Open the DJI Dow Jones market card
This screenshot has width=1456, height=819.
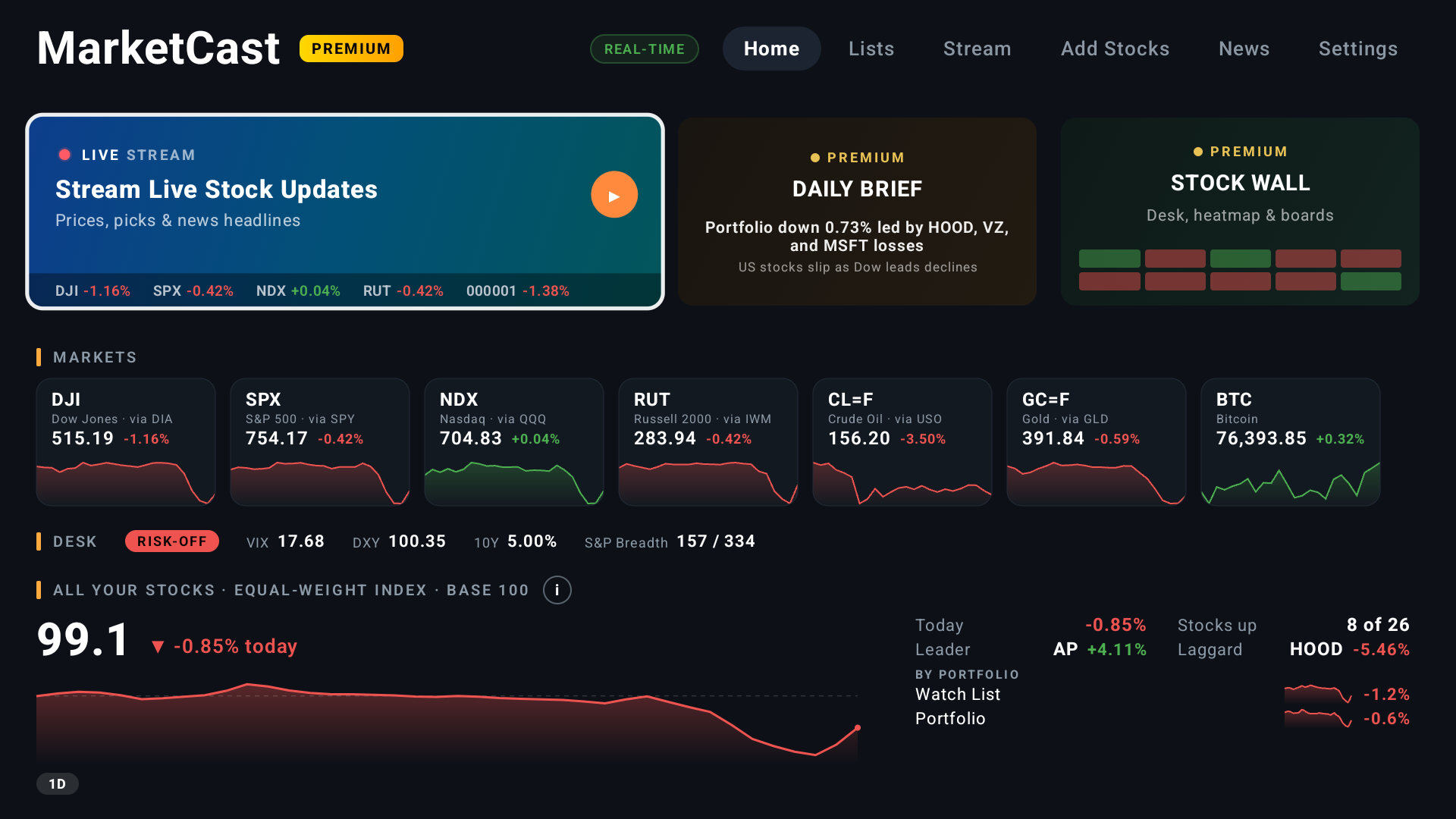click(126, 442)
